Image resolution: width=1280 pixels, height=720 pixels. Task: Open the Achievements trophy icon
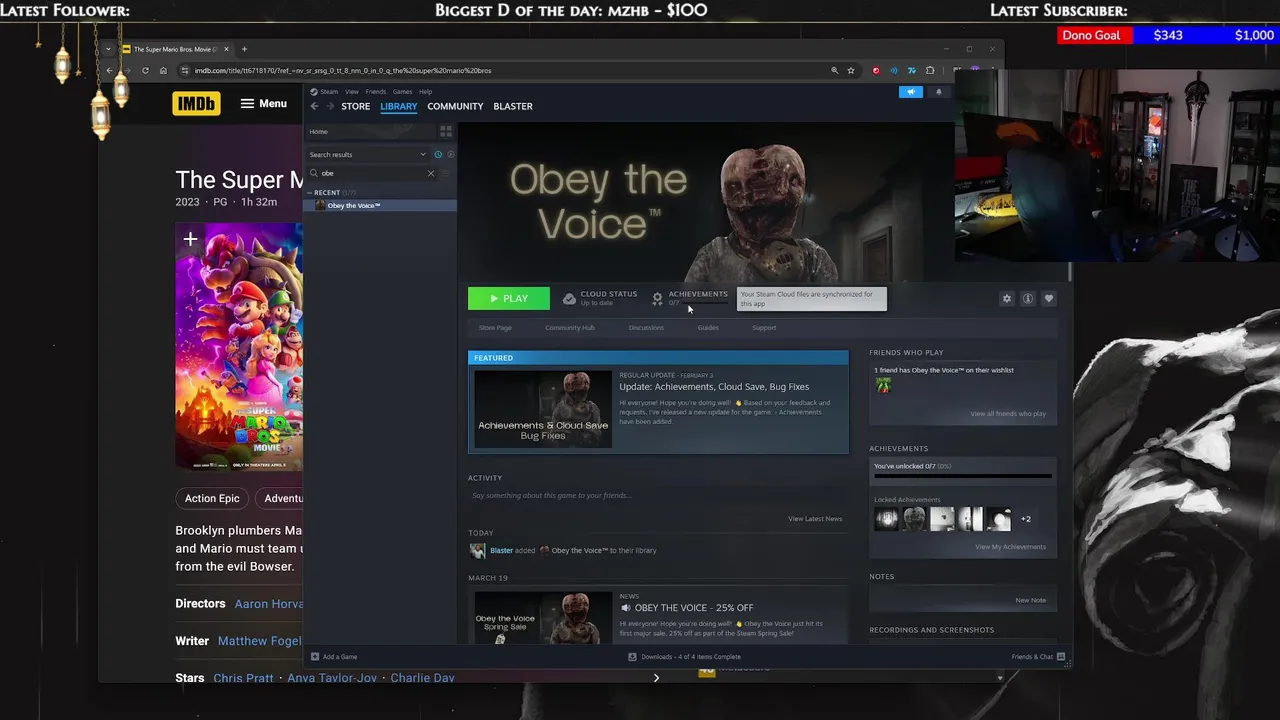[657, 299]
